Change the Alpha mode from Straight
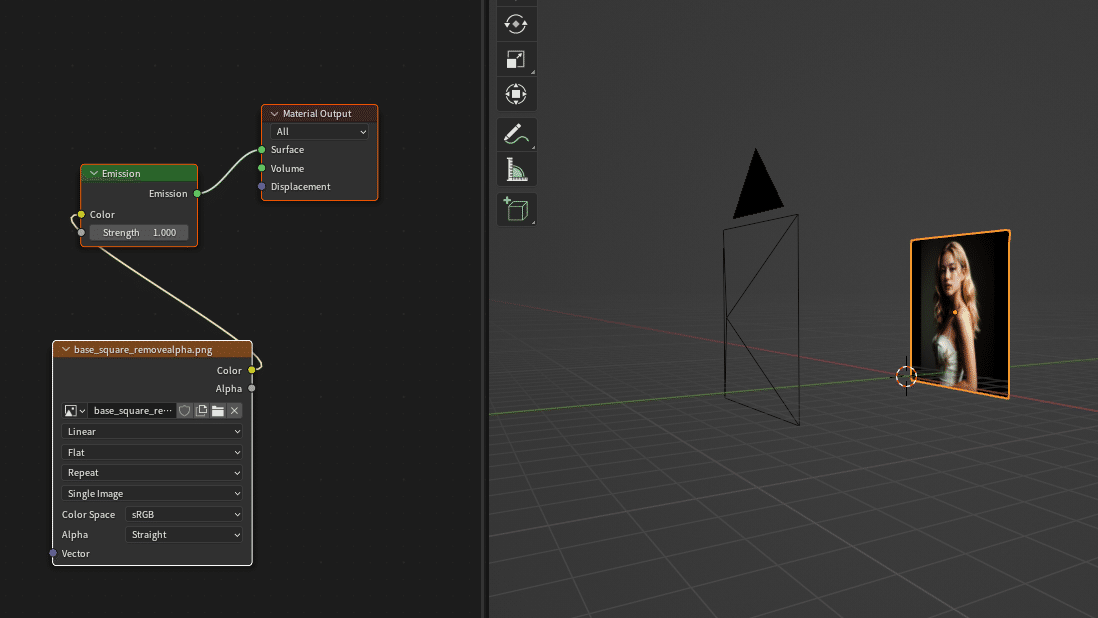This screenshot has width=1098, height=618. [183, 534]
